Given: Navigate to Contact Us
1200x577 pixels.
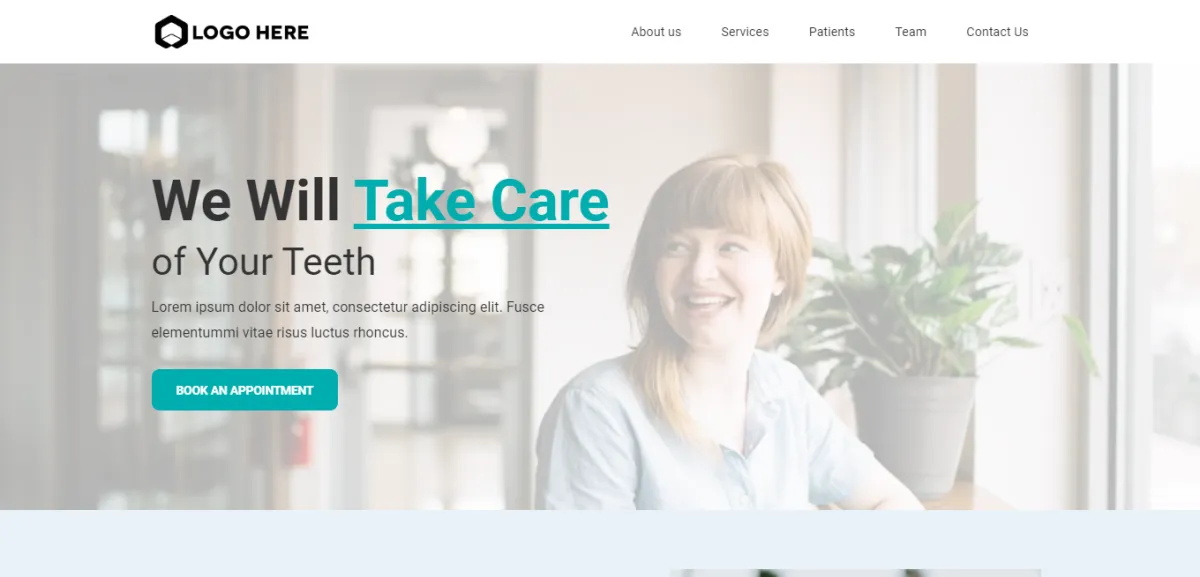Looking at the screenshot, I should coord(997,32).
